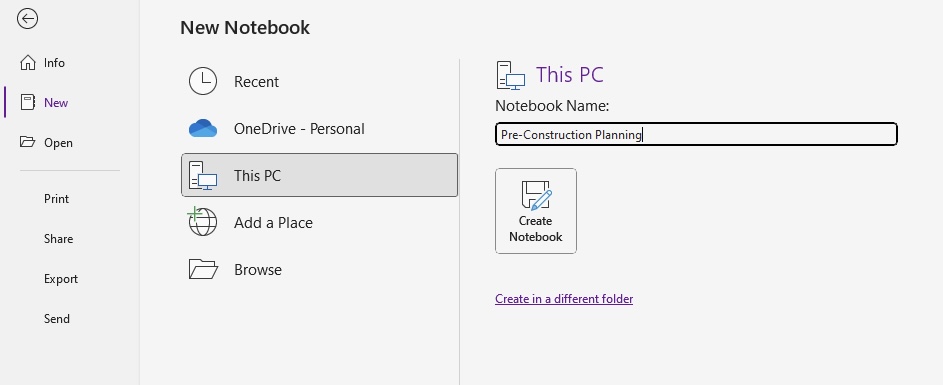The height and width of the screenshot is (385, 943).
Task: Click the This PC computer icon in list
Action: [x=203, y=176]
